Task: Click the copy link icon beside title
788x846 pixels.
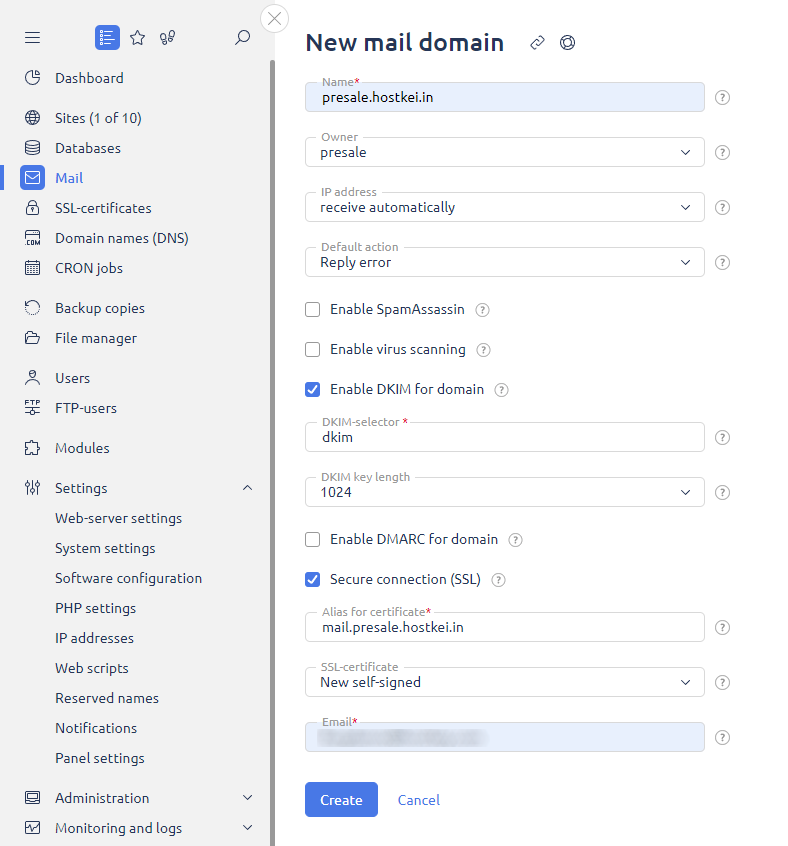Action: point(537,43)
